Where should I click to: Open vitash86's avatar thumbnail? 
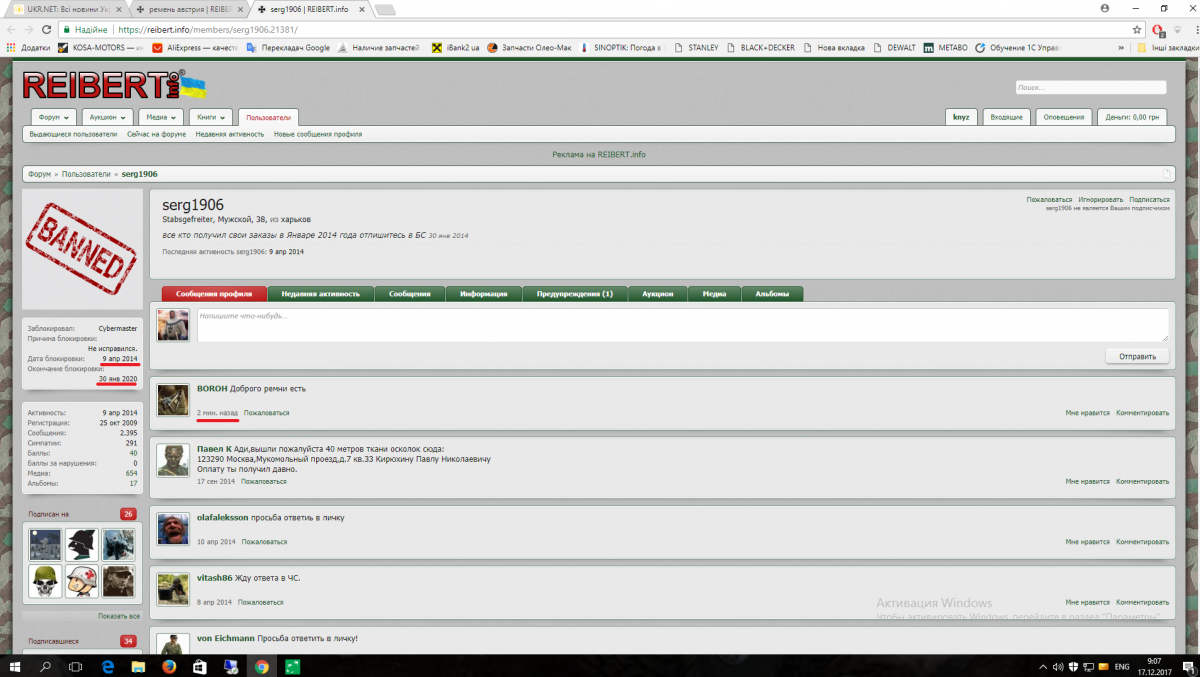pos(173,590)
